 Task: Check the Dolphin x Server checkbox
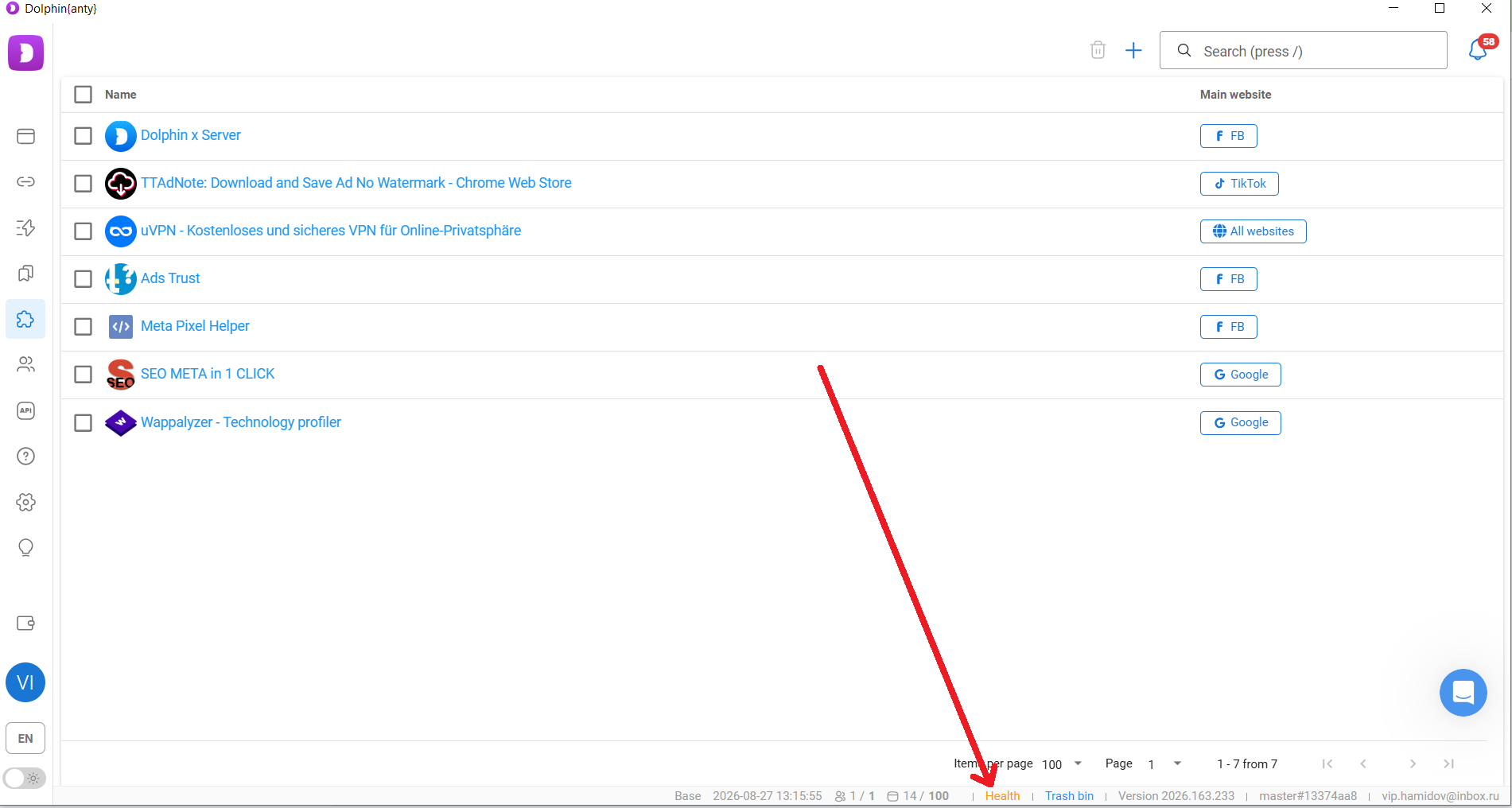(x=83, y=136)
